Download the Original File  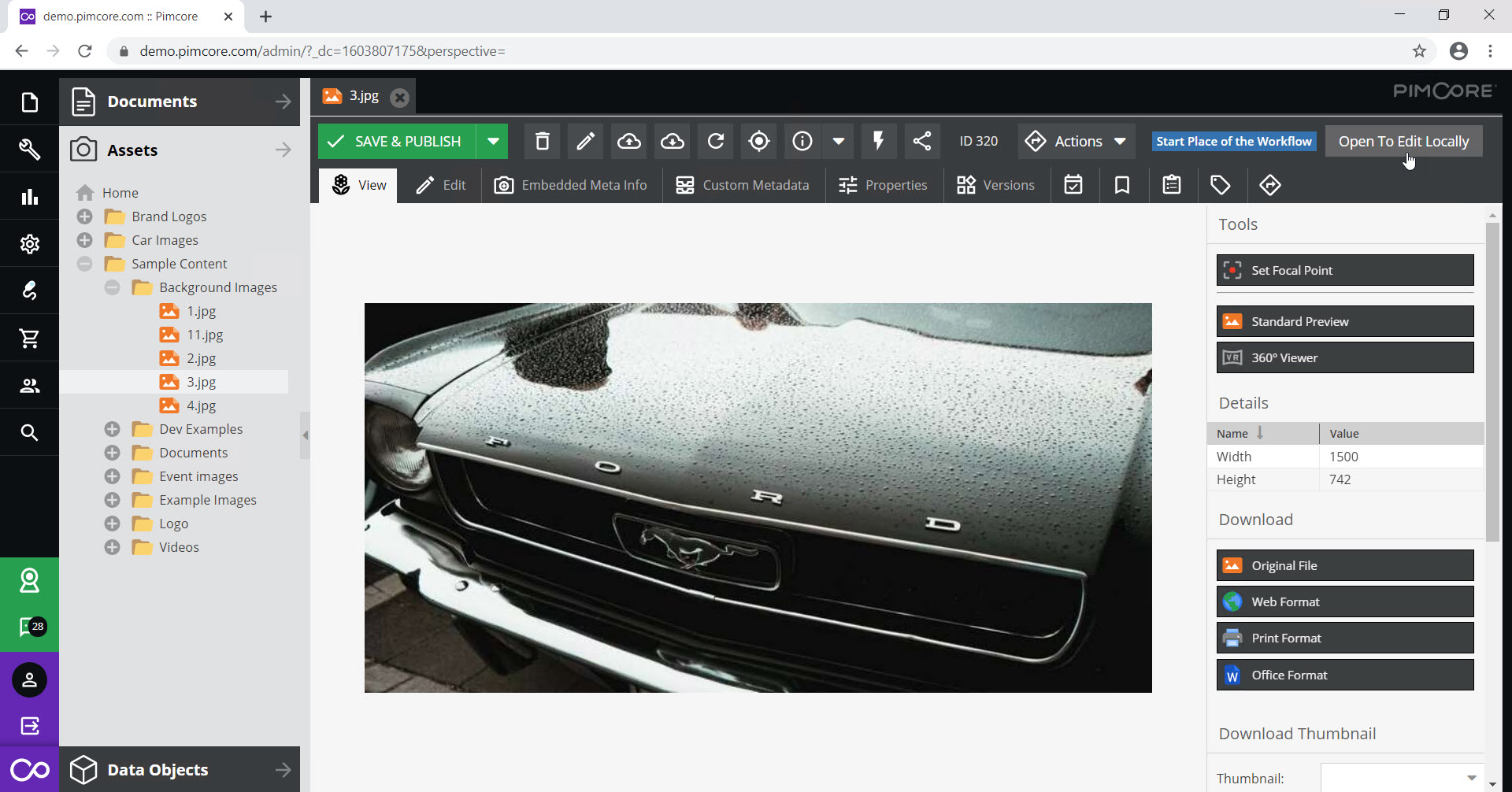click(1345, 565)
